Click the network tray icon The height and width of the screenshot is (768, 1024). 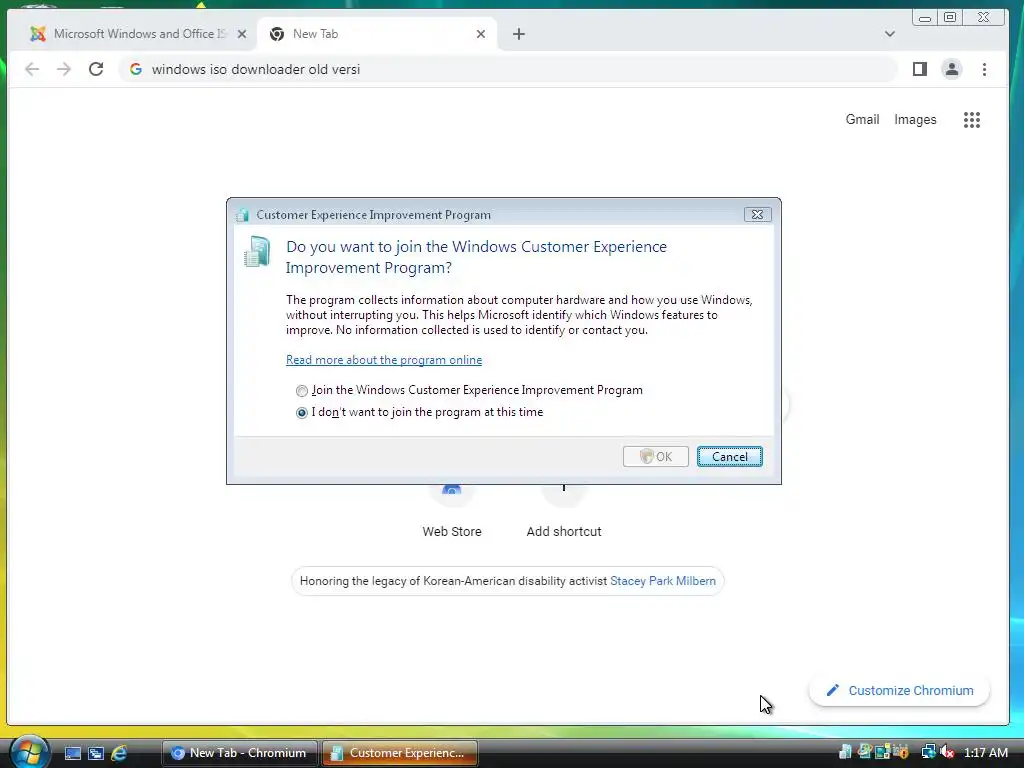928,752
